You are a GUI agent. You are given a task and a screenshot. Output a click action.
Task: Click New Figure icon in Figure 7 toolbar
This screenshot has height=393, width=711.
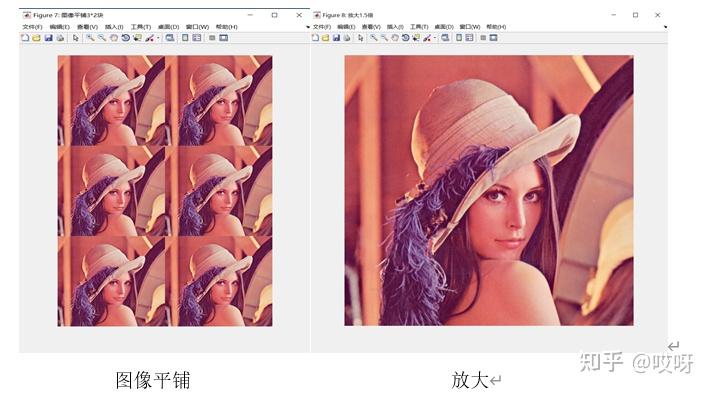click(x=25, y=38)
